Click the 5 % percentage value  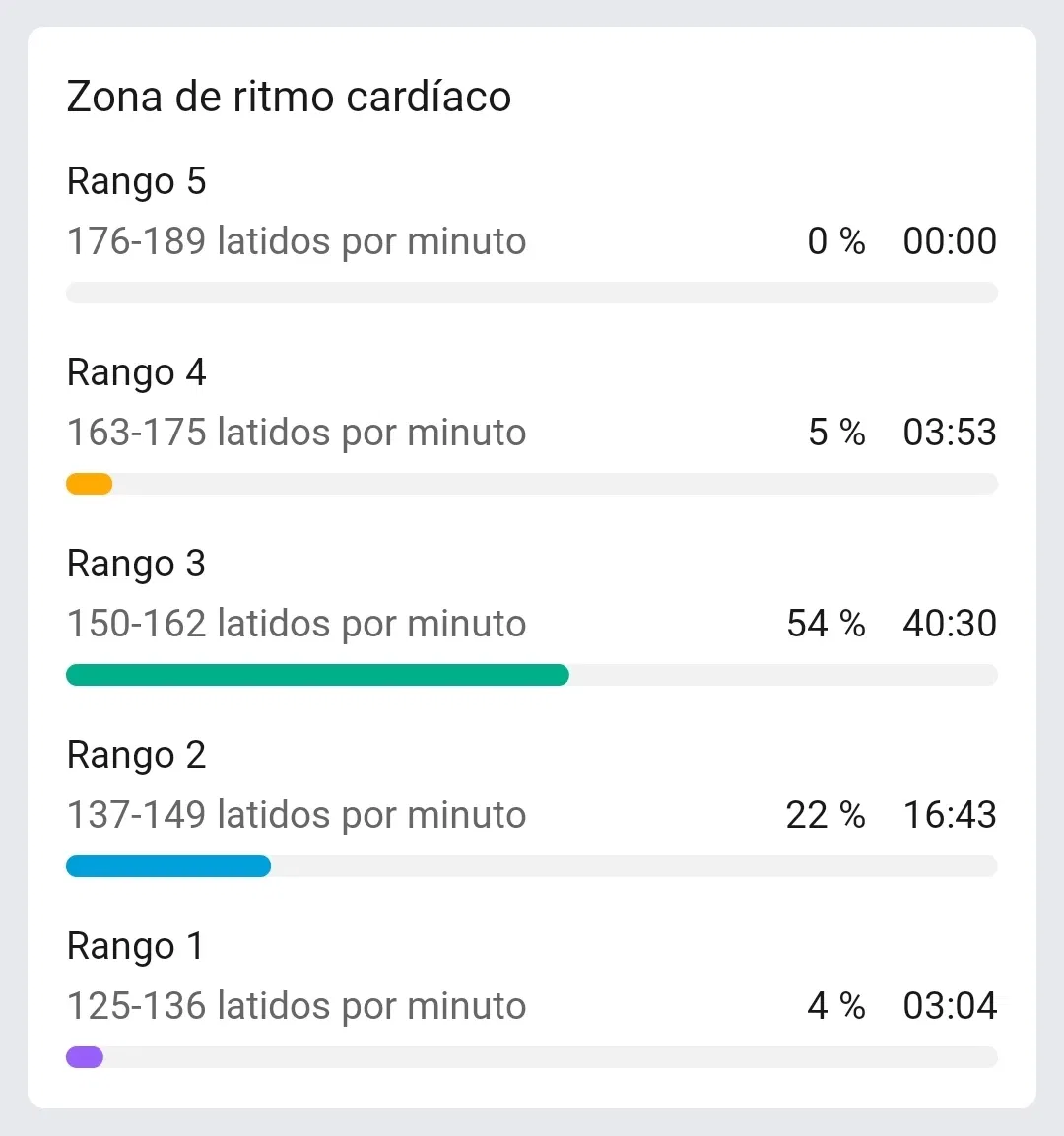[x=836, y=433]
